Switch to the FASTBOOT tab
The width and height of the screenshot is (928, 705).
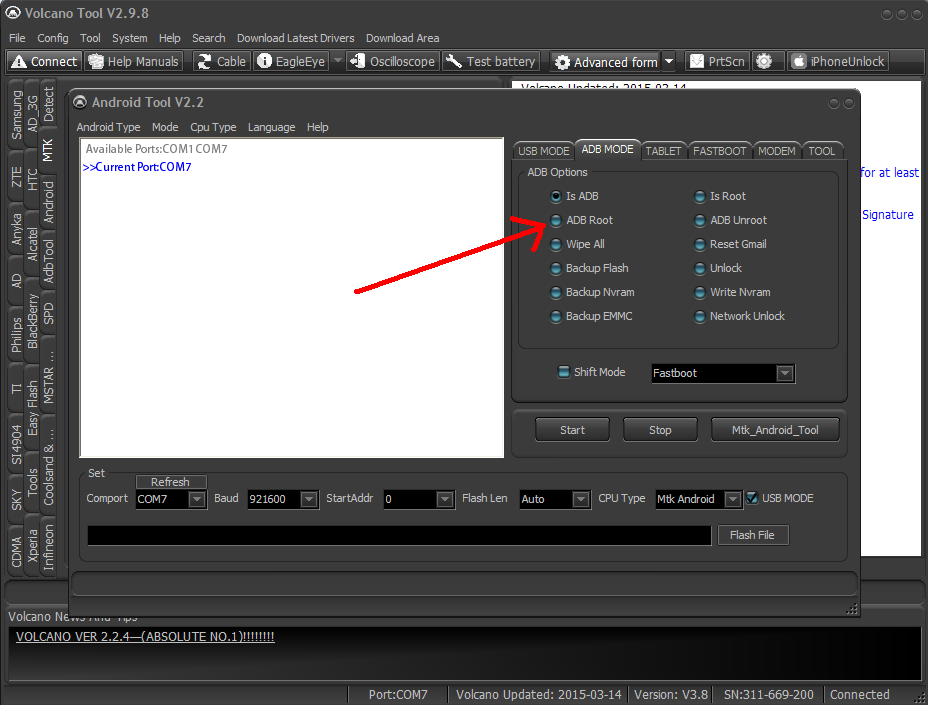(720, 151)
